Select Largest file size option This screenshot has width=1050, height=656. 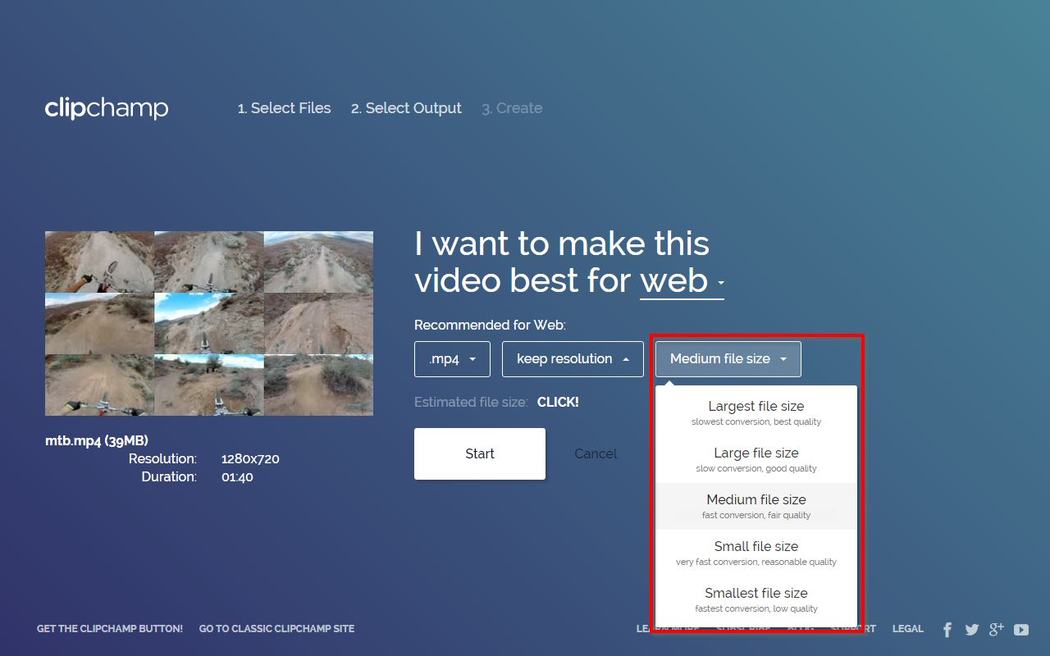[756, 412]
